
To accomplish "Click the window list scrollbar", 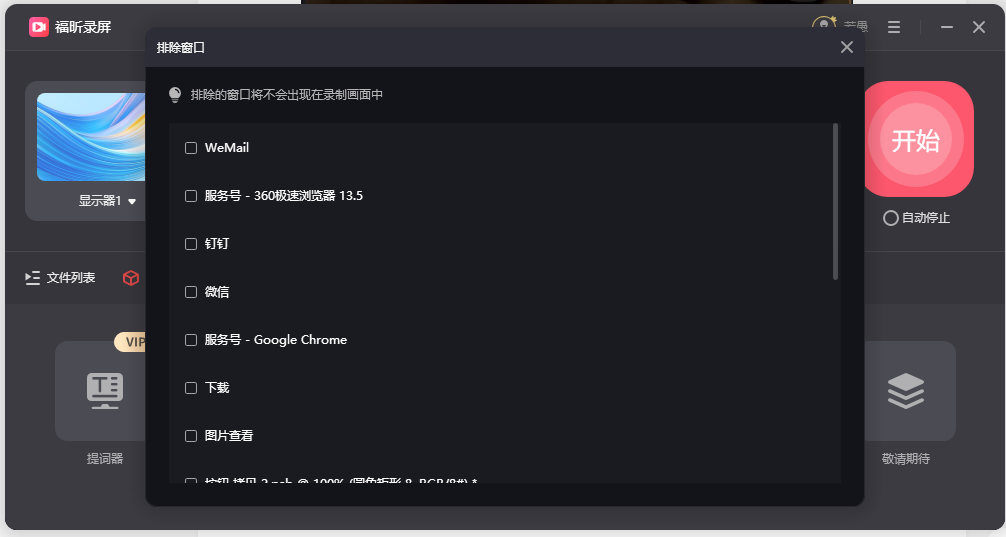I will coord(835,201).
